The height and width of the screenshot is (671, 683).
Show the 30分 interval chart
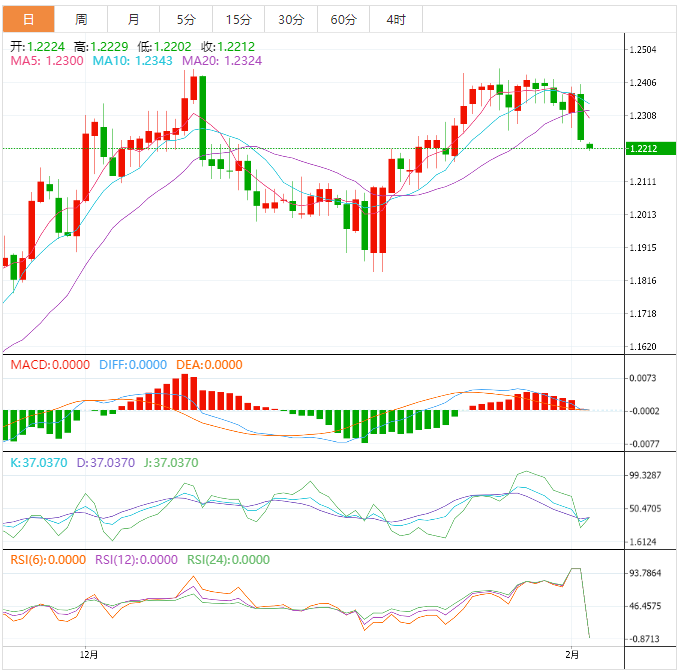click(291, 19)
